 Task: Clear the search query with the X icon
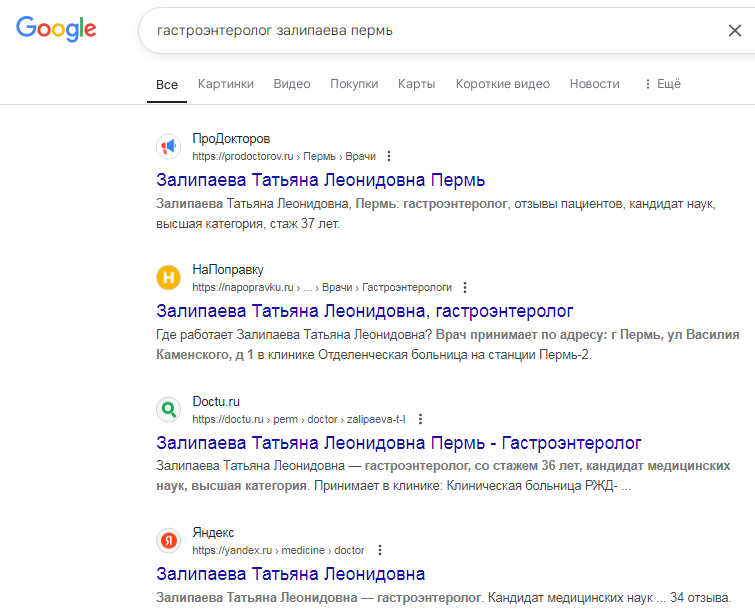(734, 31)
